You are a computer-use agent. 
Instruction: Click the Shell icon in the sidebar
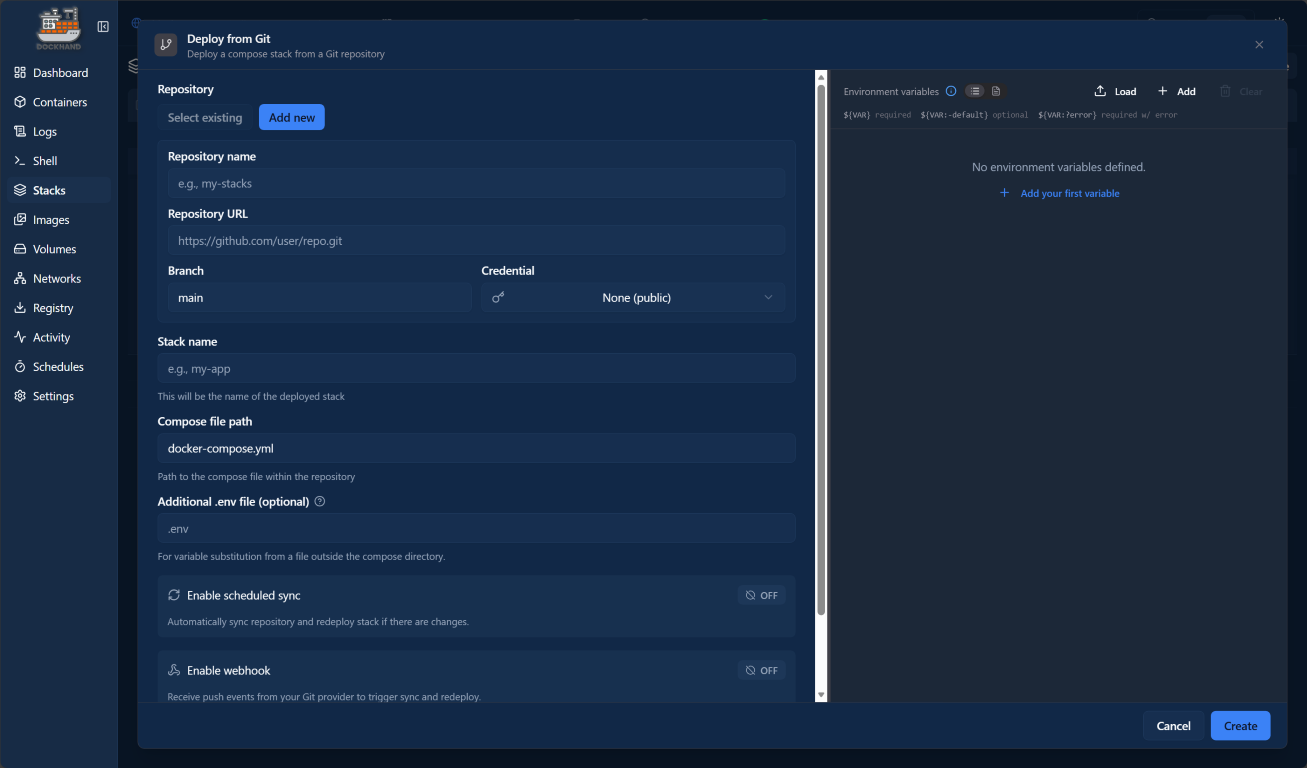coord(19,160)
